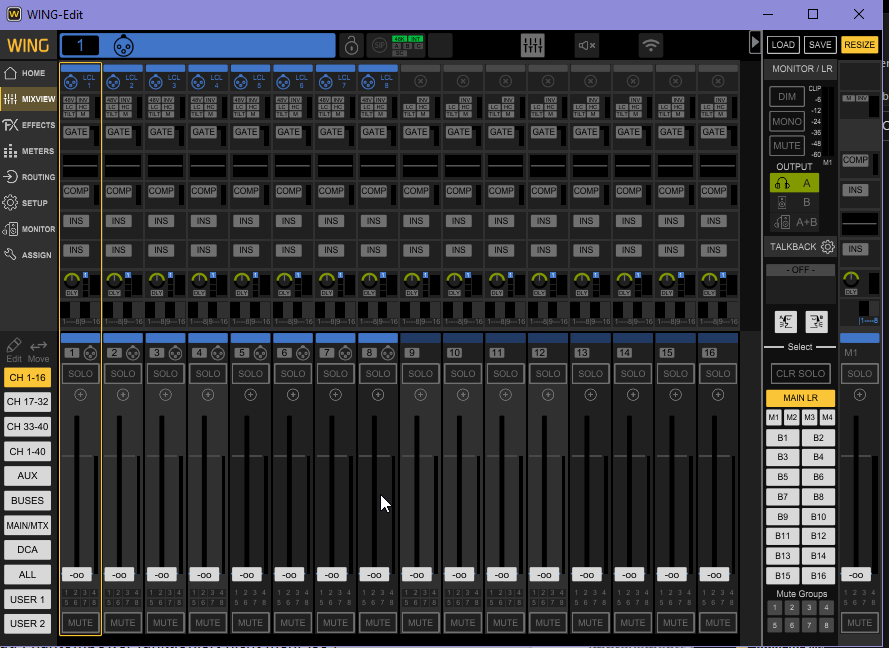Select bus B16
The image size is (889, 648).
point(818,575)
